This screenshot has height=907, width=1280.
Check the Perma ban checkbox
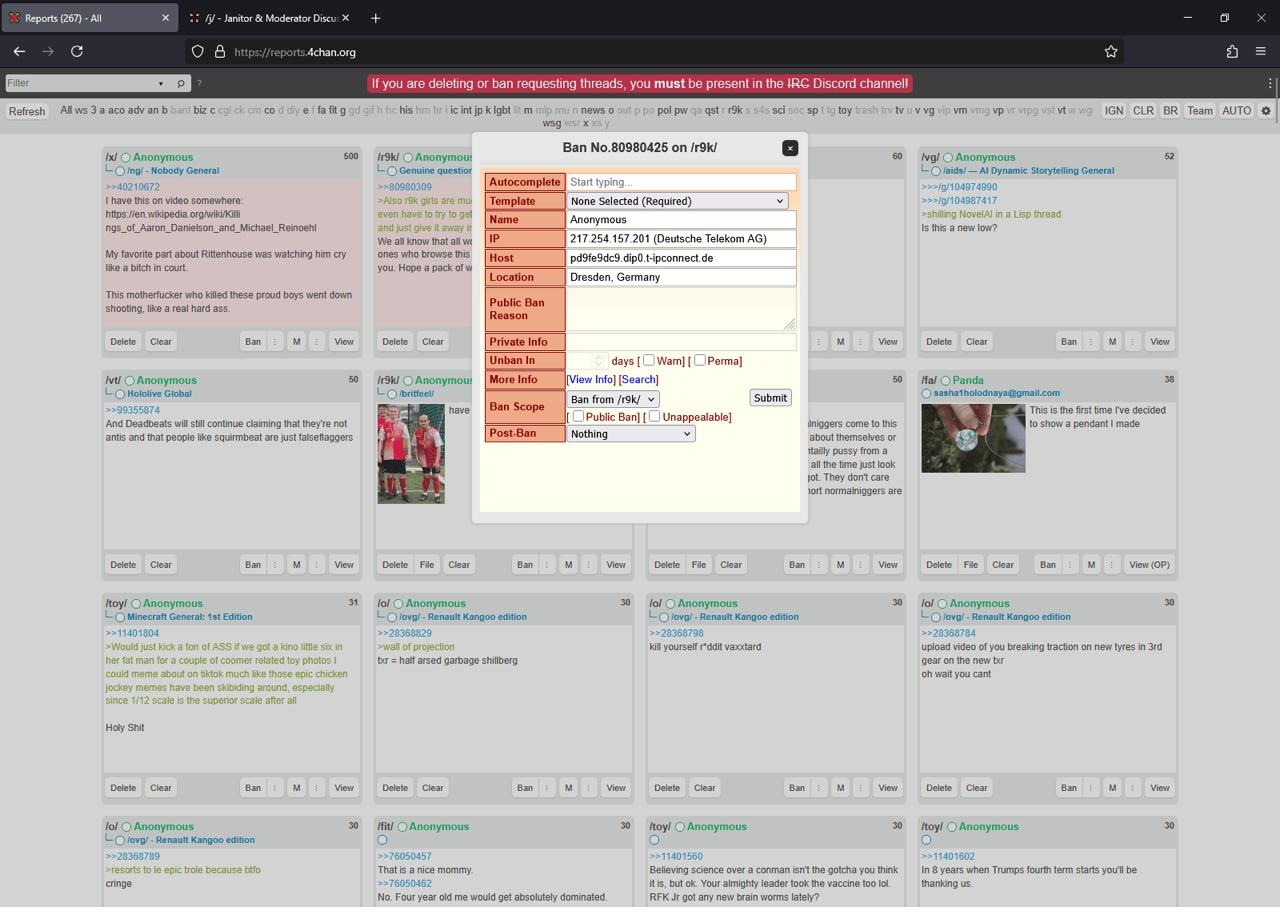[700, 360]
